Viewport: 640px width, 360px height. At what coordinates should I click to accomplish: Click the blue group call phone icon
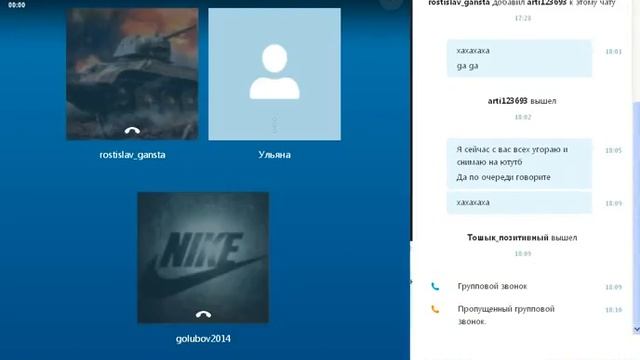435,287
